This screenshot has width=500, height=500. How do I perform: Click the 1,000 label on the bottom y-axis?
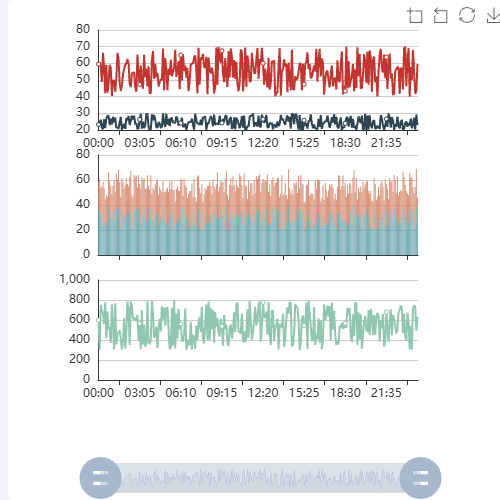pyautogui.click(x=75, y=279)
